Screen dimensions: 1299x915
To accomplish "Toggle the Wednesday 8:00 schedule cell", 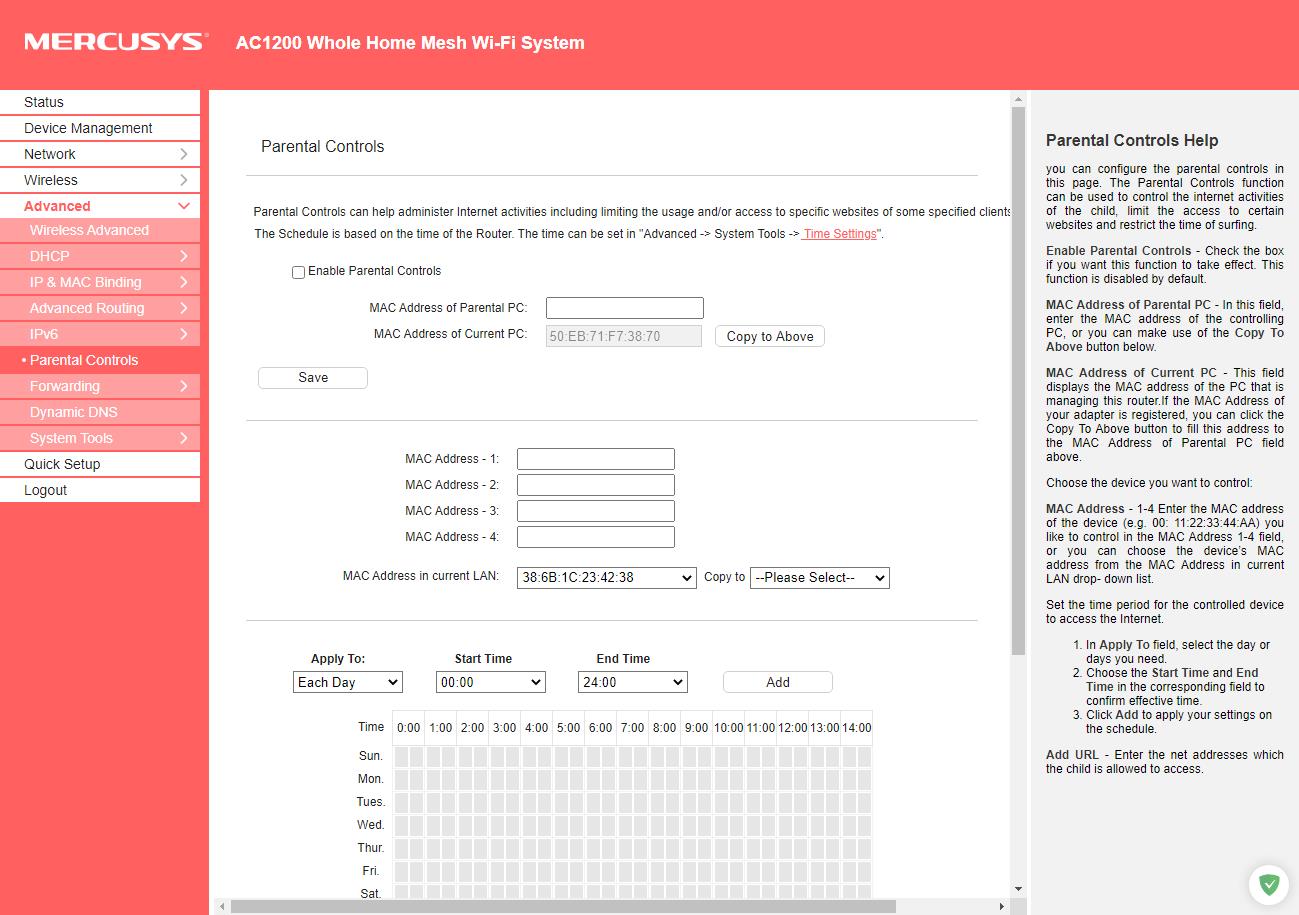I will click(x=657, y=826).
